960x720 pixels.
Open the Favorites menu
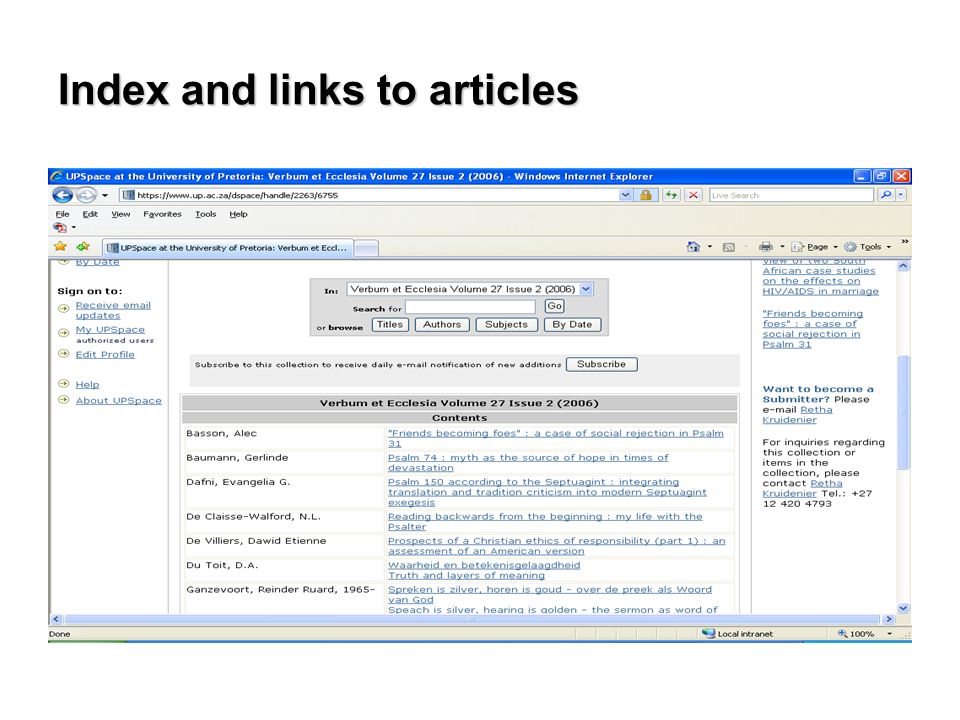click(162, 214)
